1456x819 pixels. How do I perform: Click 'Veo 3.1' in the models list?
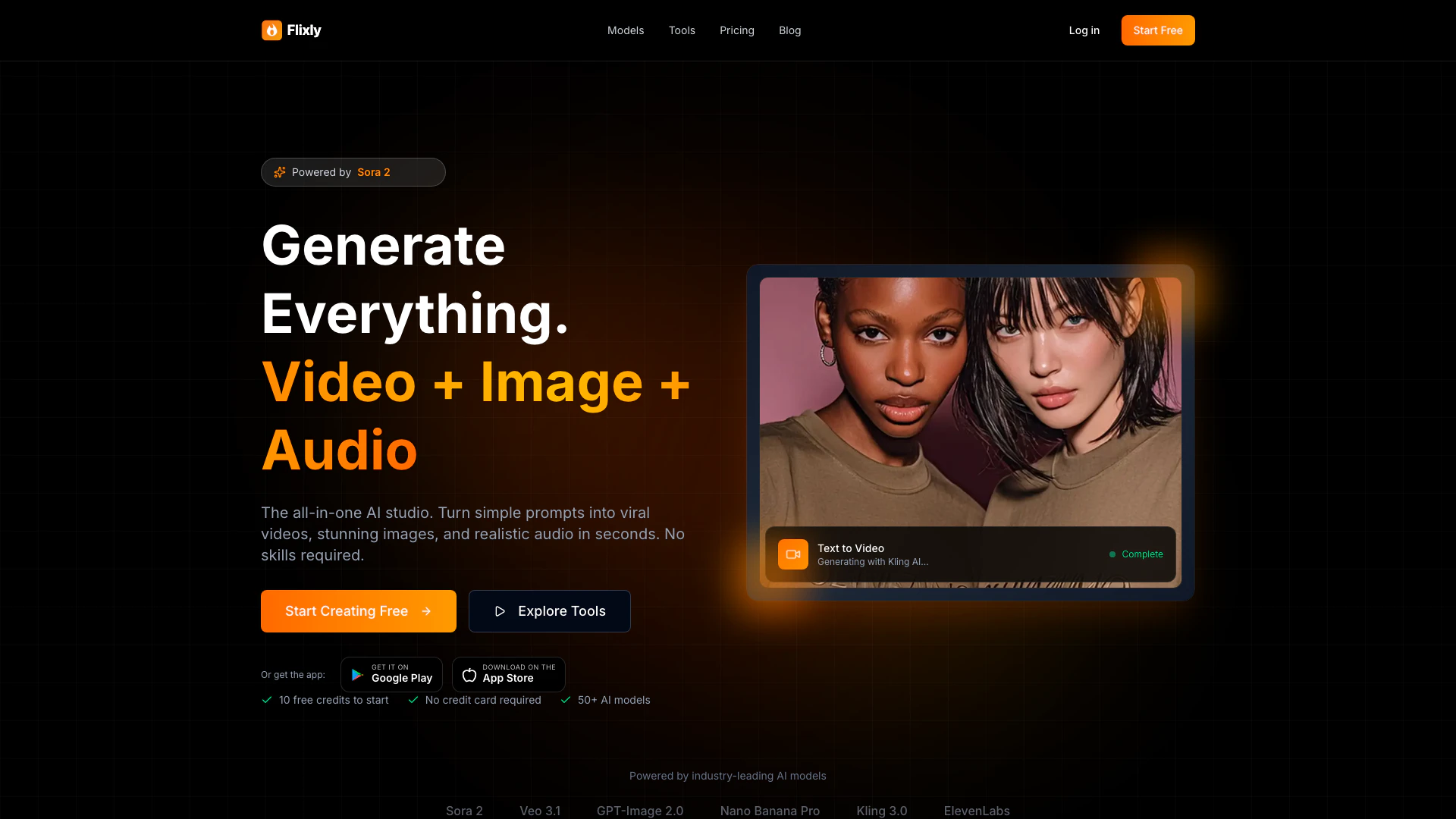(540, 811)
